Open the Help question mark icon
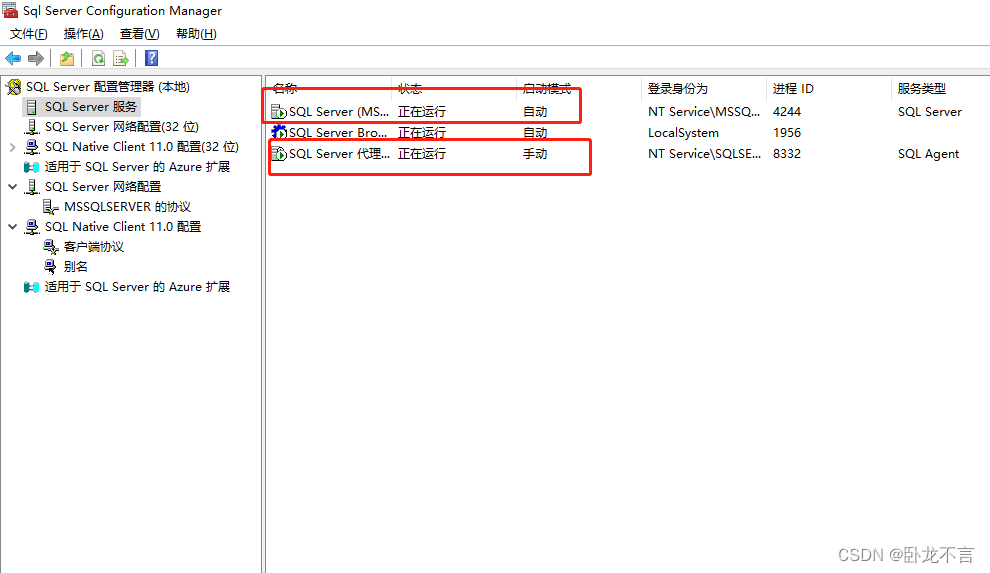Screen dimensions: 990x573 (x=152, y=58)
